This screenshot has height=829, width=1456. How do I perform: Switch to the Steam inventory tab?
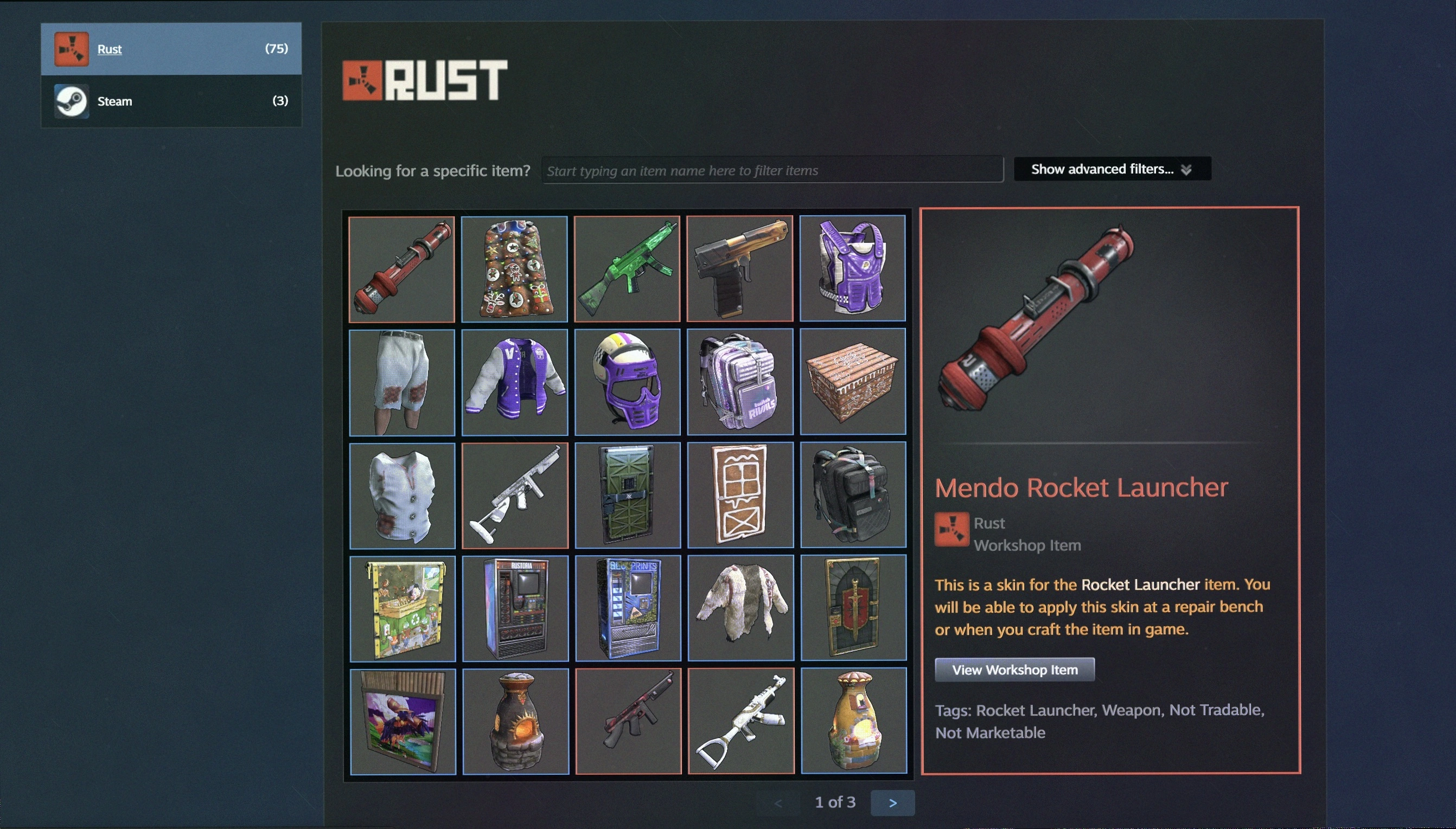coord(171,101)
